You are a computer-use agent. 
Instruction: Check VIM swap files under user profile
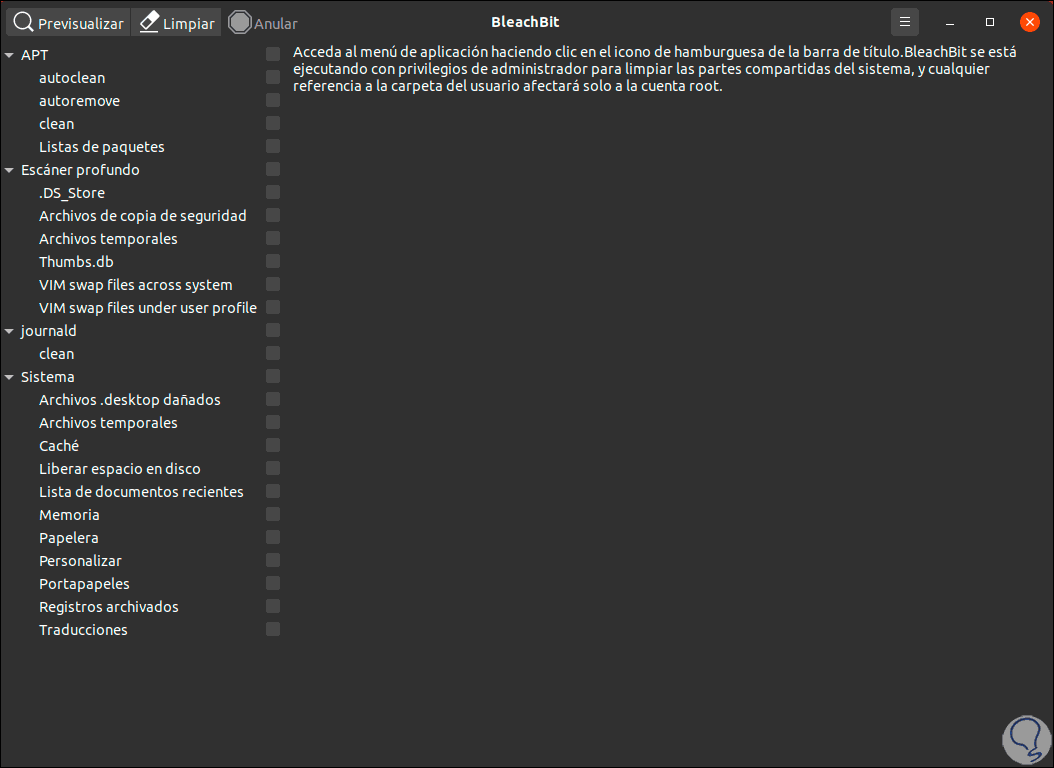pos(273,307)
